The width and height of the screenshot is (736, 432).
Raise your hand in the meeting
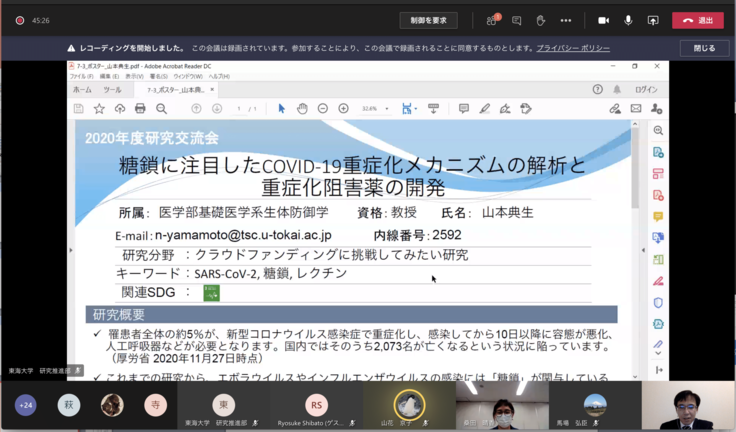pos(541,20)
